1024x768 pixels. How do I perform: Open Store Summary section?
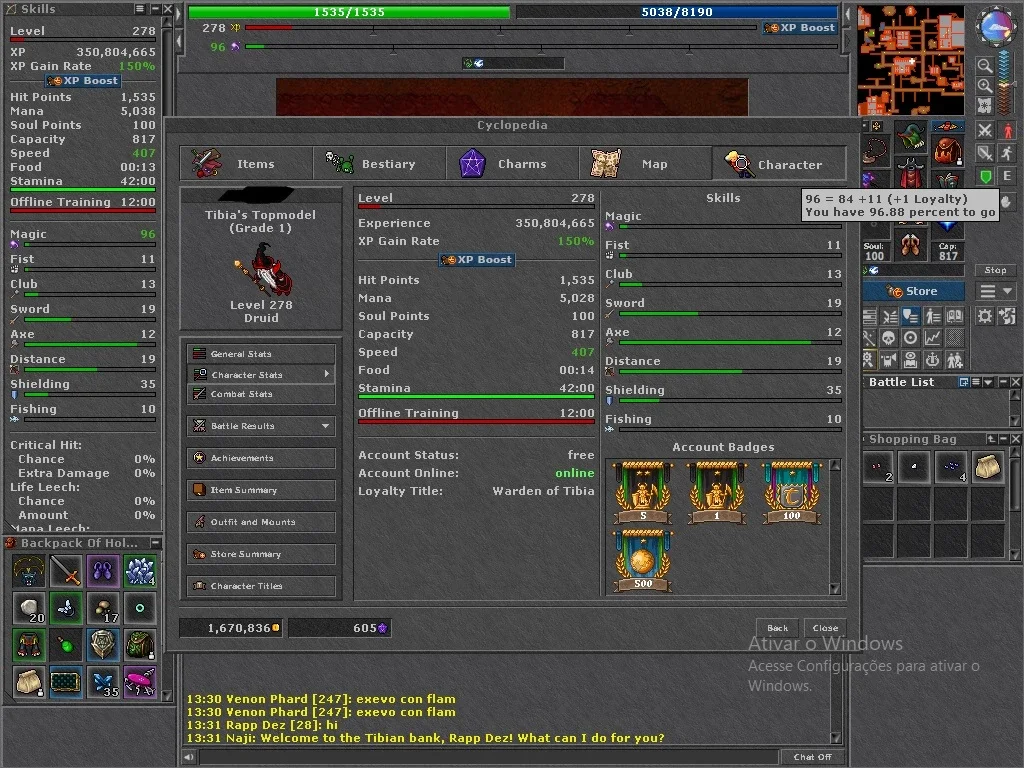pyautogui.click(x=261, y=554)
